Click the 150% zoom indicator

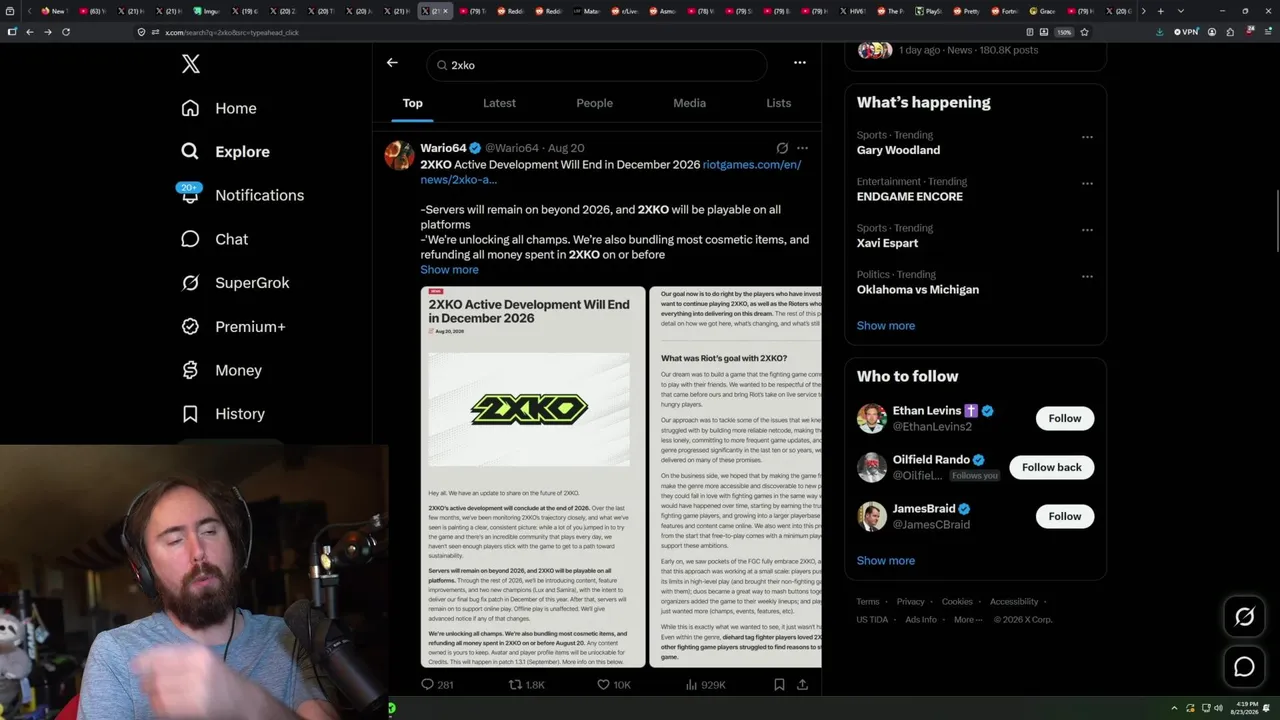(x=1065, y=32)
